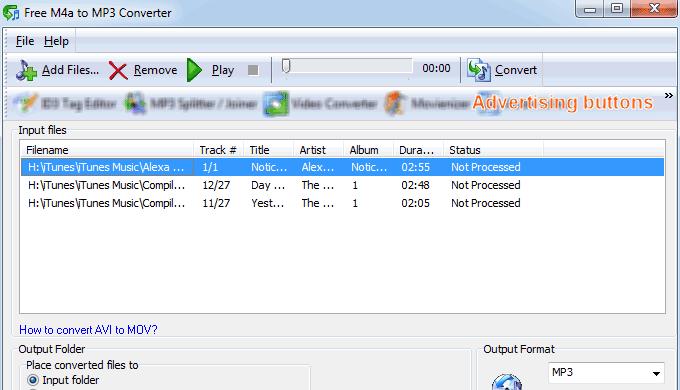Sort by Album column header
Screen dimensions: 680x390
click(x=369, y=150)
